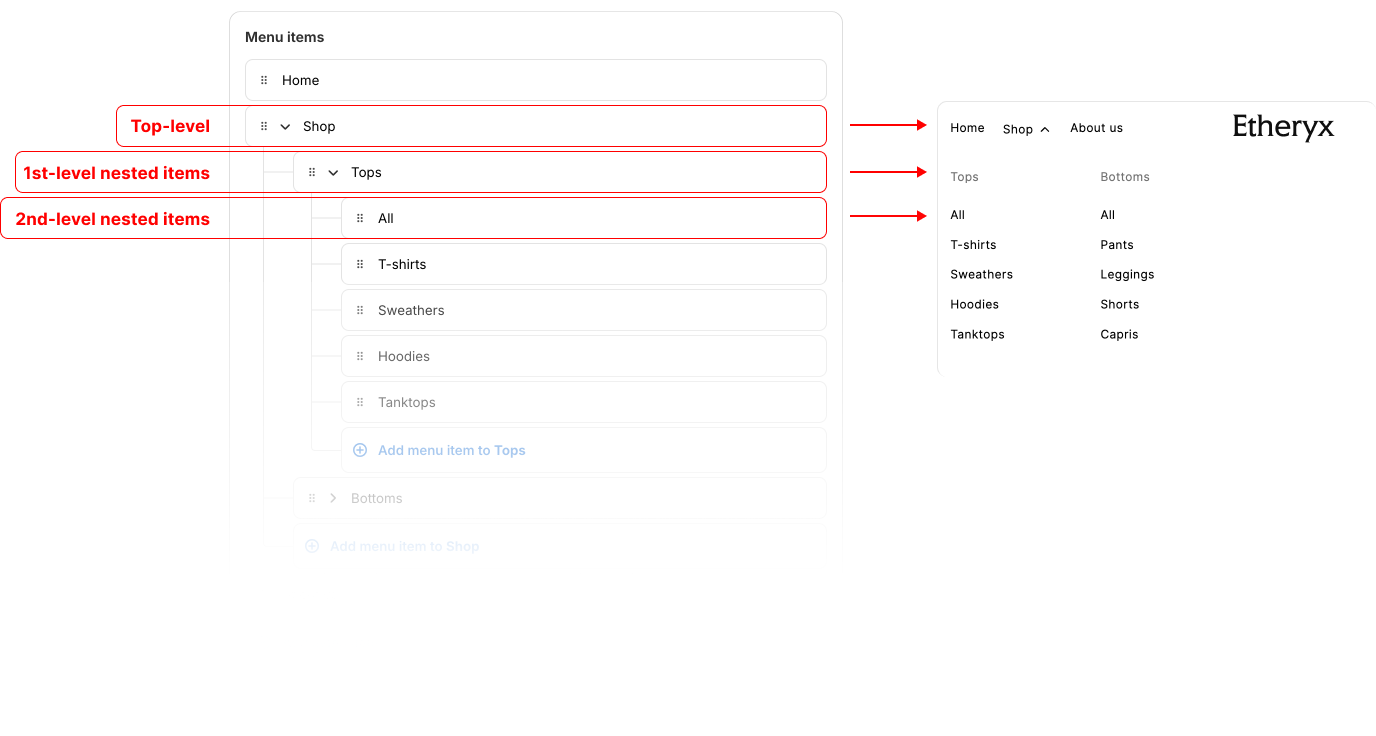1376x736 pixels.
Task: Click the drag handle beside Sweathers
Action: [x=360, y=310]
